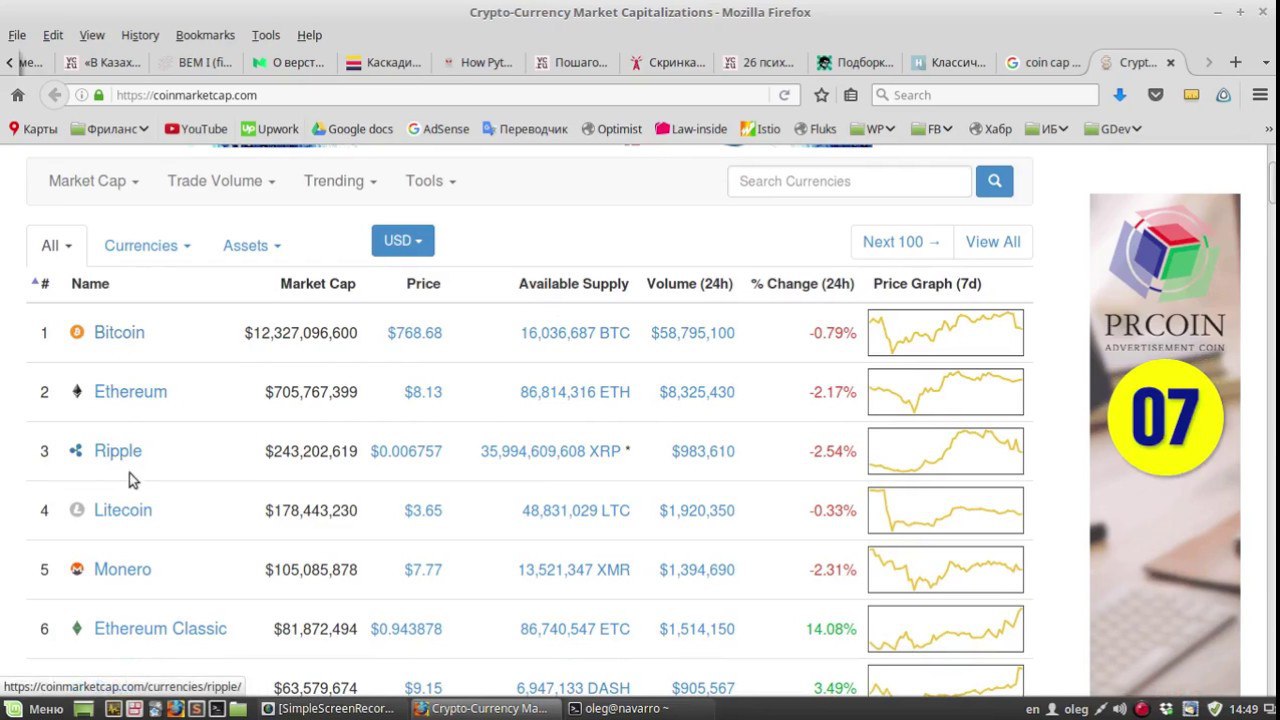Open the History menu
Viewport: 1280px width, 720px height.
(140, 35)
